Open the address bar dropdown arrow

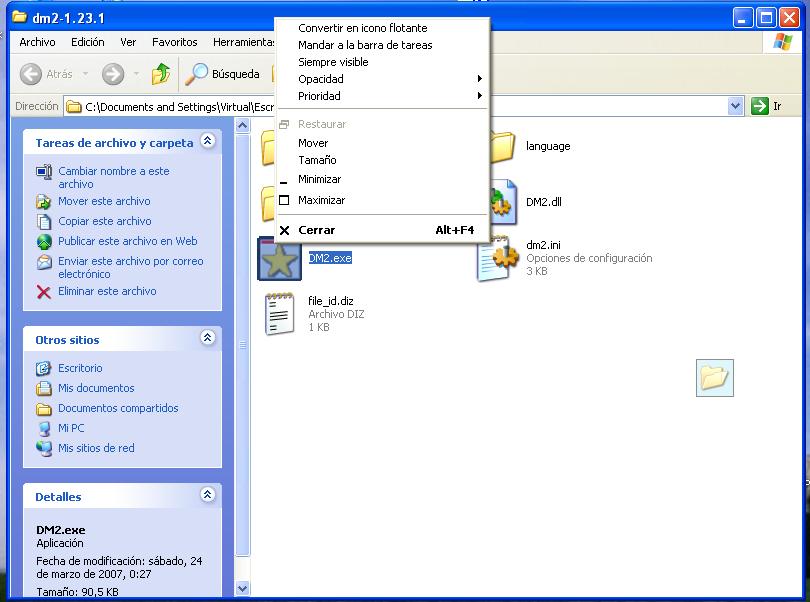736,106
